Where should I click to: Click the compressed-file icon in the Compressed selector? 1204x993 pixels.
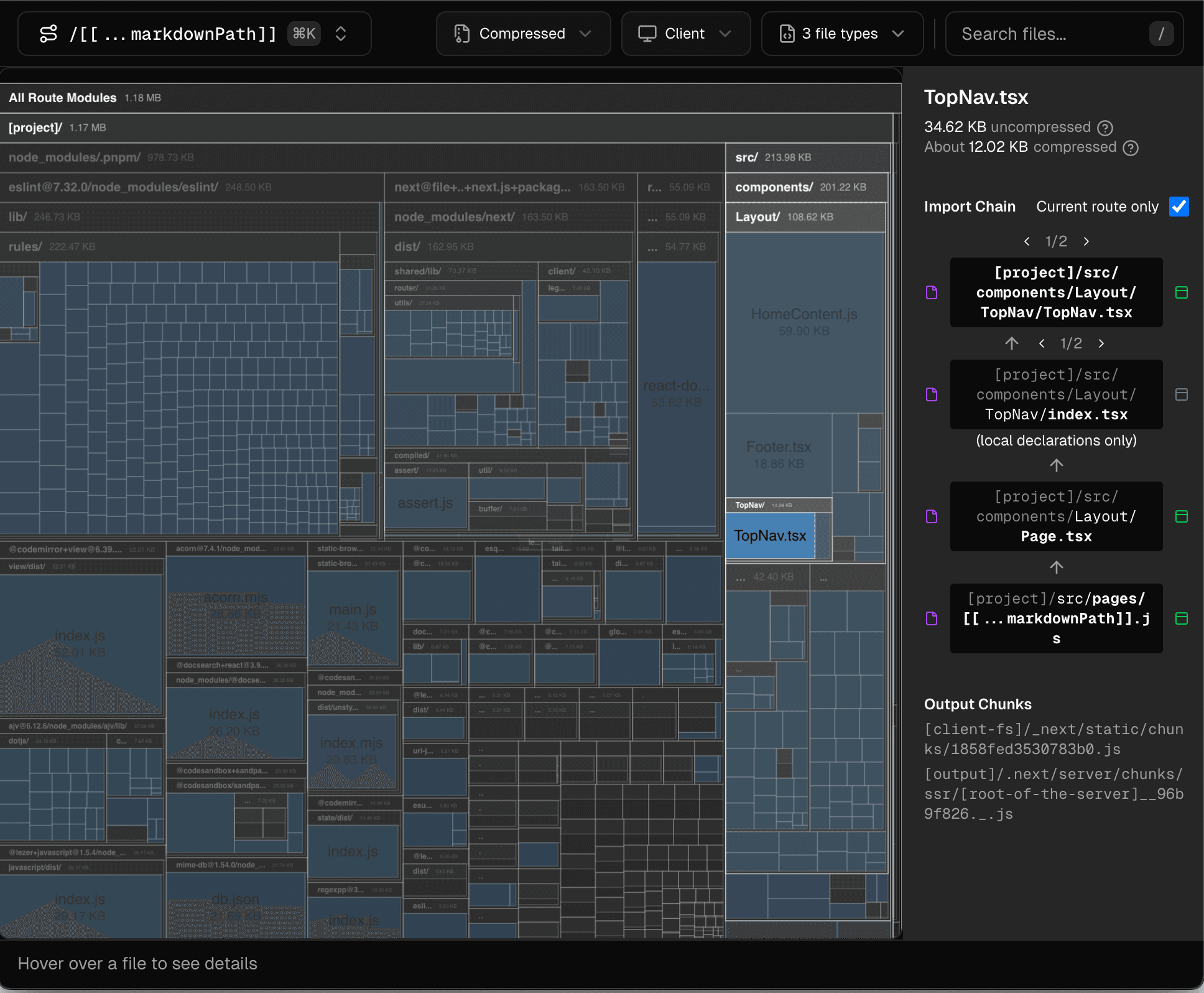460,33
